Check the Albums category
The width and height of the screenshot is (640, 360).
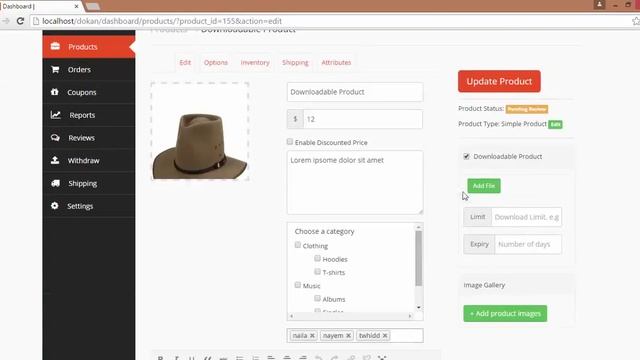tap(317, 298)
